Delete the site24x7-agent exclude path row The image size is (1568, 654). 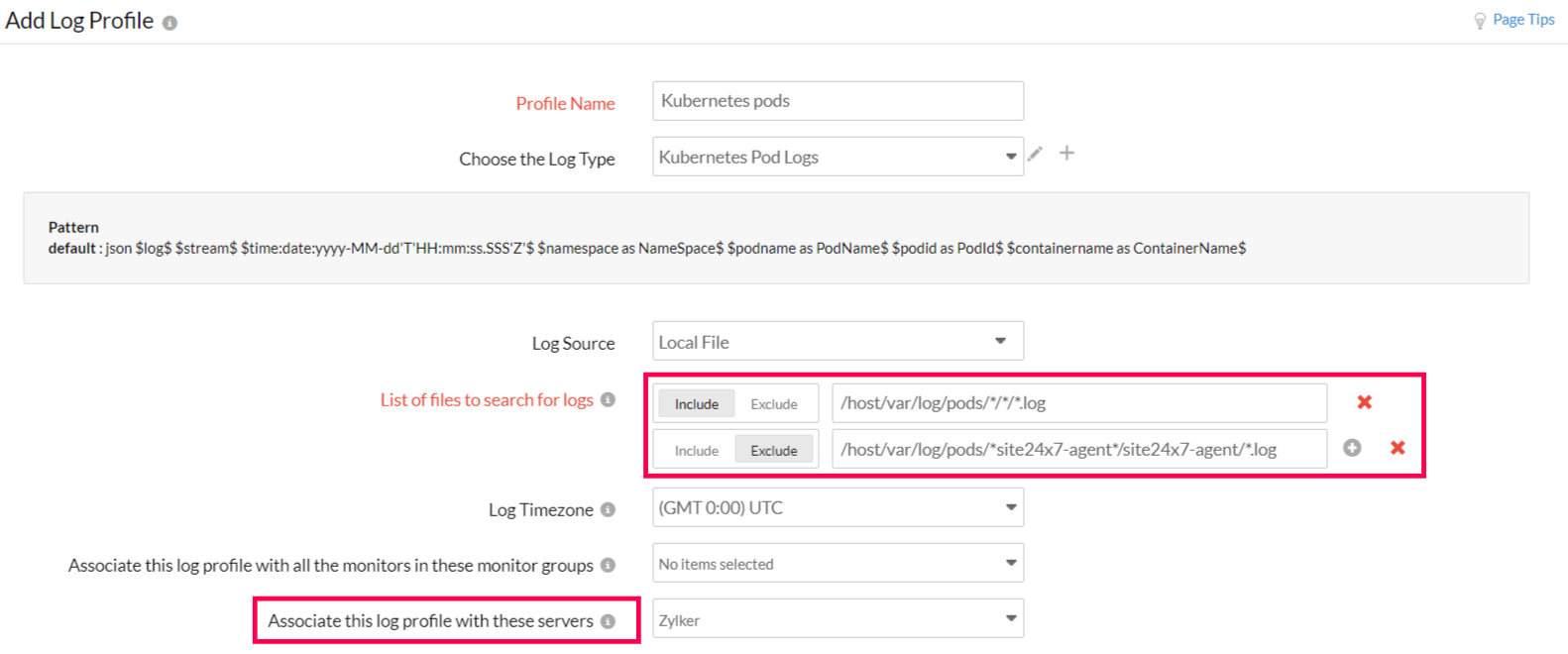tap(1398, 448)
